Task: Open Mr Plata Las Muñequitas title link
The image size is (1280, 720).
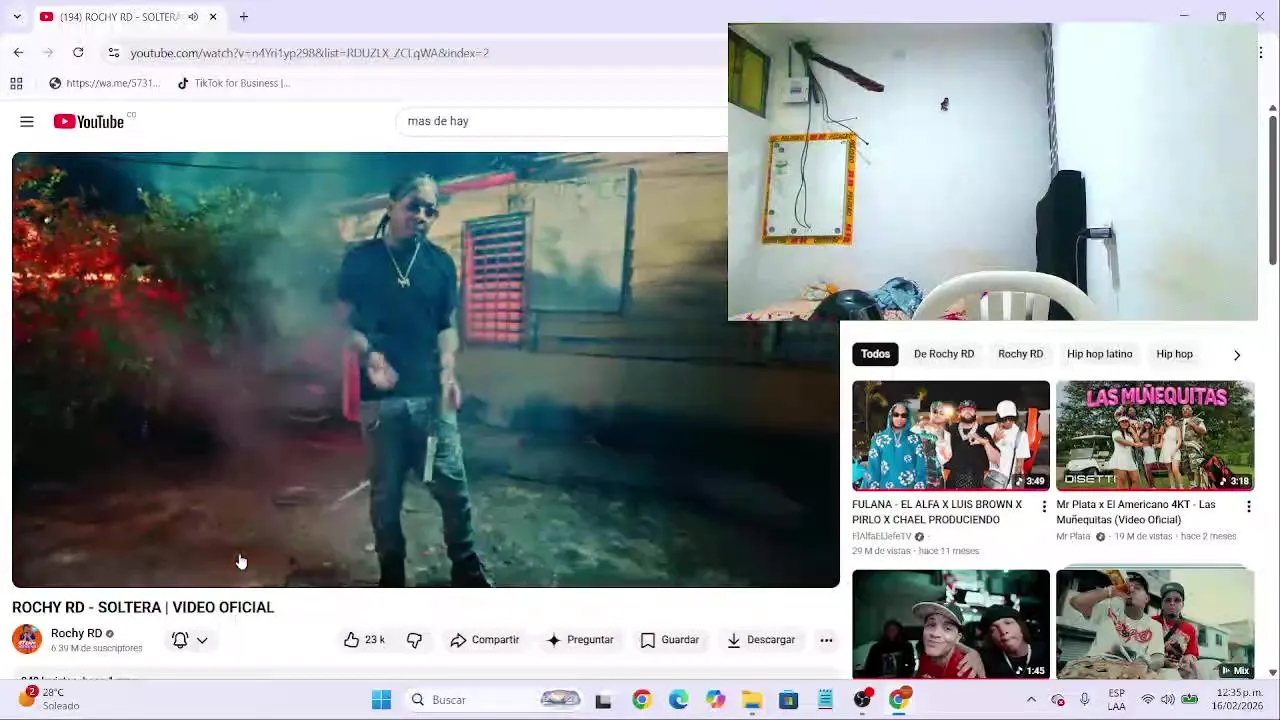Action: pos(1136,512)
